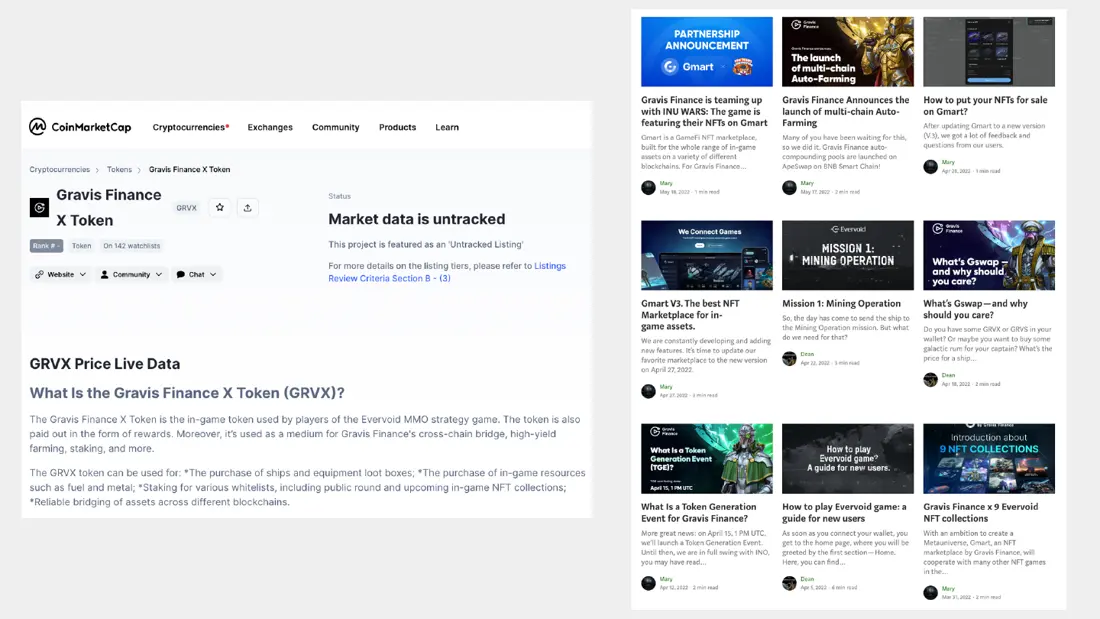Open 'Mission 1: Mining Operation' article title
The image size is (1100, 619).
tap(841, 304)
